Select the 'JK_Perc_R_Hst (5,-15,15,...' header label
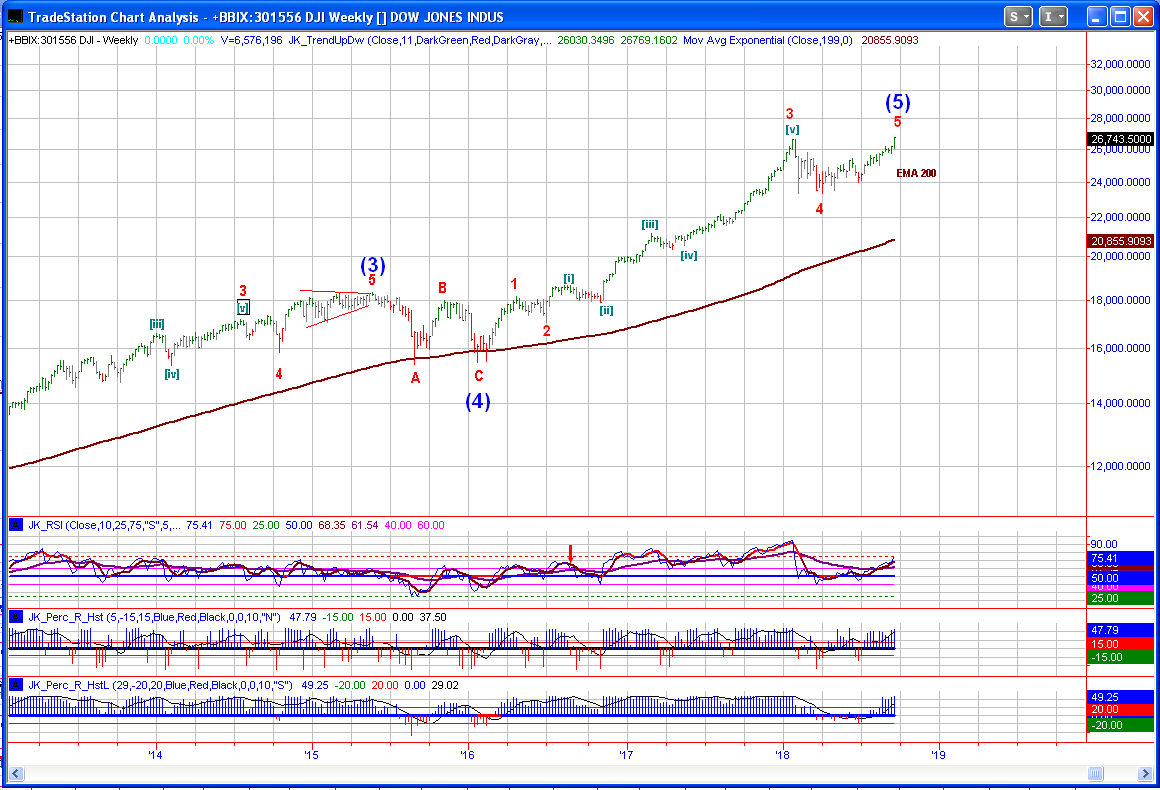 (x=155, y=617)
